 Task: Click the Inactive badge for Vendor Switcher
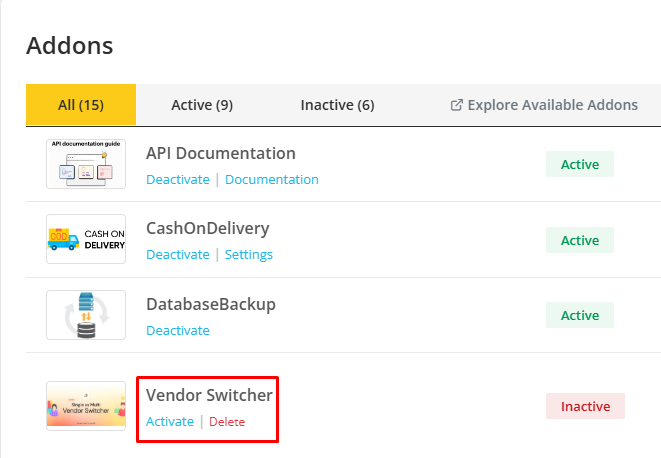pyautogui.click(x=585, y=406)
